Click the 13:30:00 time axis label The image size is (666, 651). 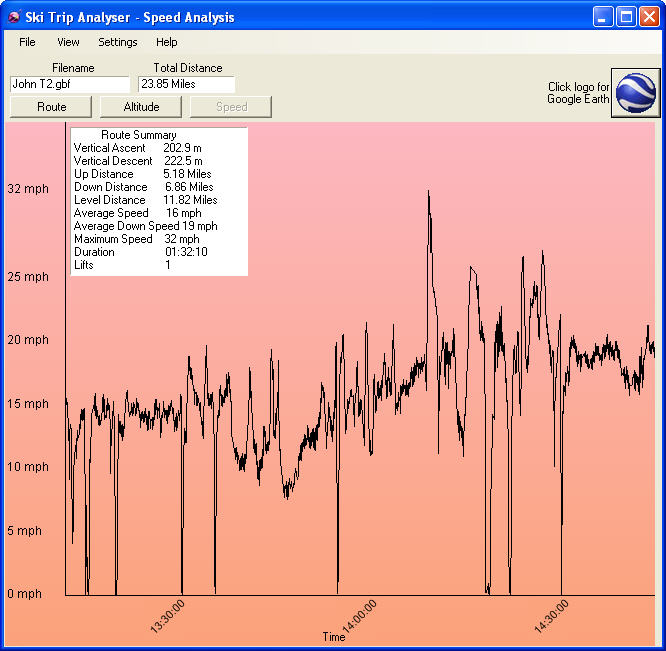(168, 616)
